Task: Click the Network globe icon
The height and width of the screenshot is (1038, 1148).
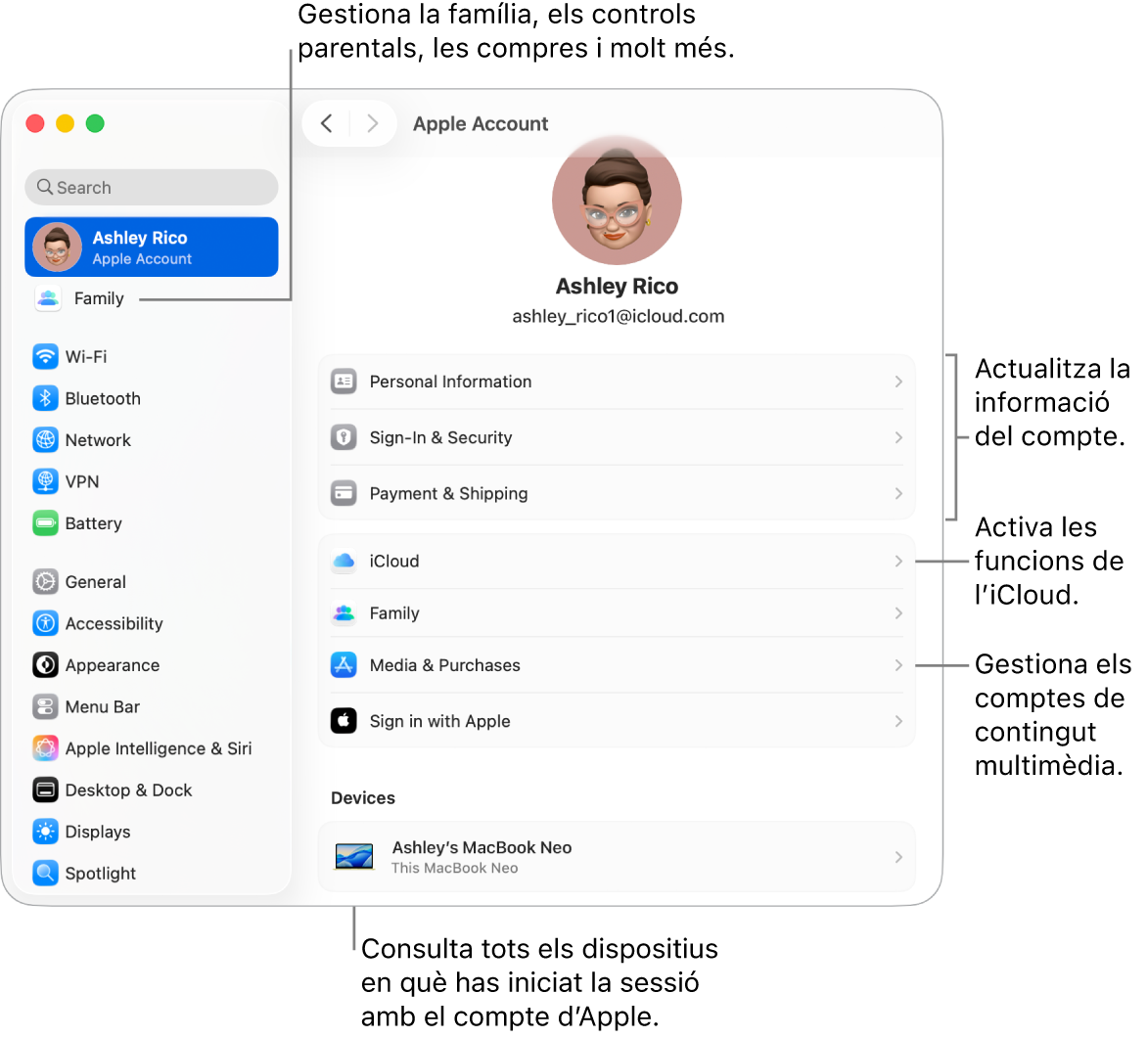Action: pos(46,440)
